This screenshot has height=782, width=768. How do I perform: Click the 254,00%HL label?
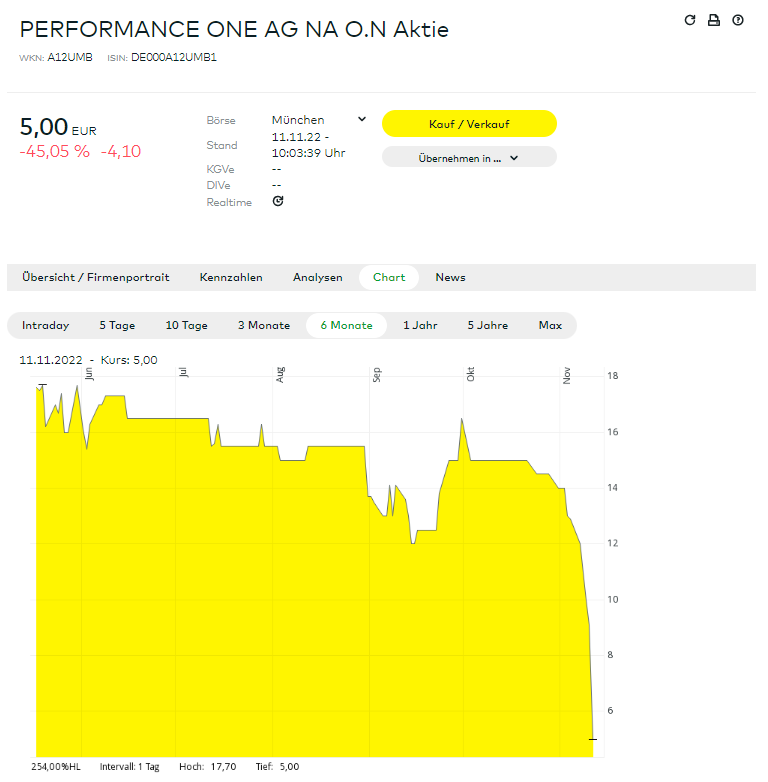(x=56, y=767)
